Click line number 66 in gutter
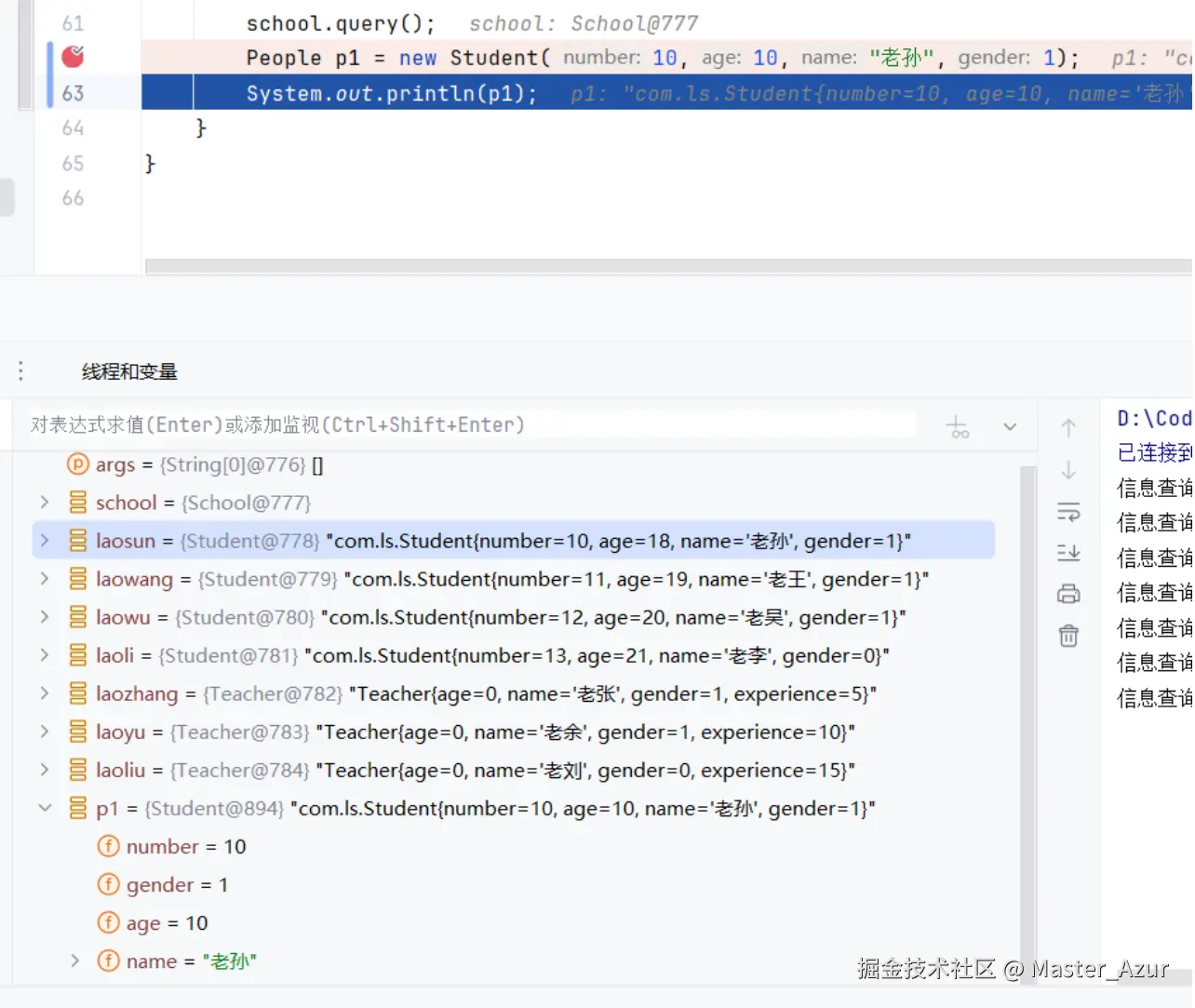 point(73,197)
